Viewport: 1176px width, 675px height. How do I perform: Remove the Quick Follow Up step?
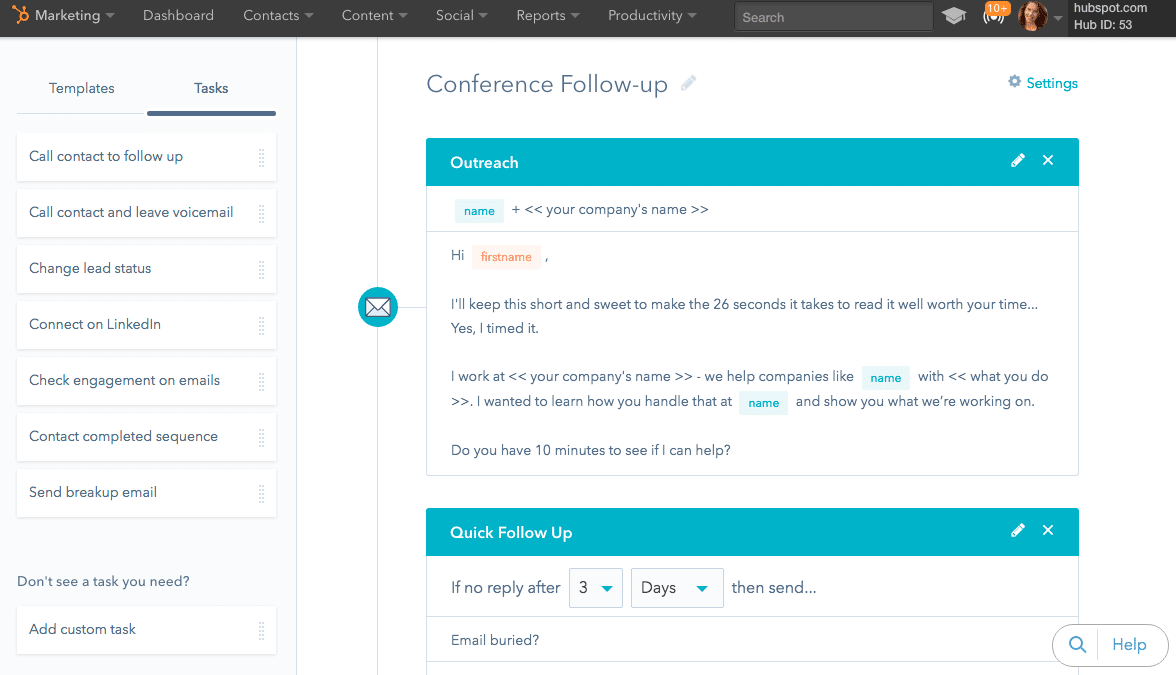pos(1048,530)
